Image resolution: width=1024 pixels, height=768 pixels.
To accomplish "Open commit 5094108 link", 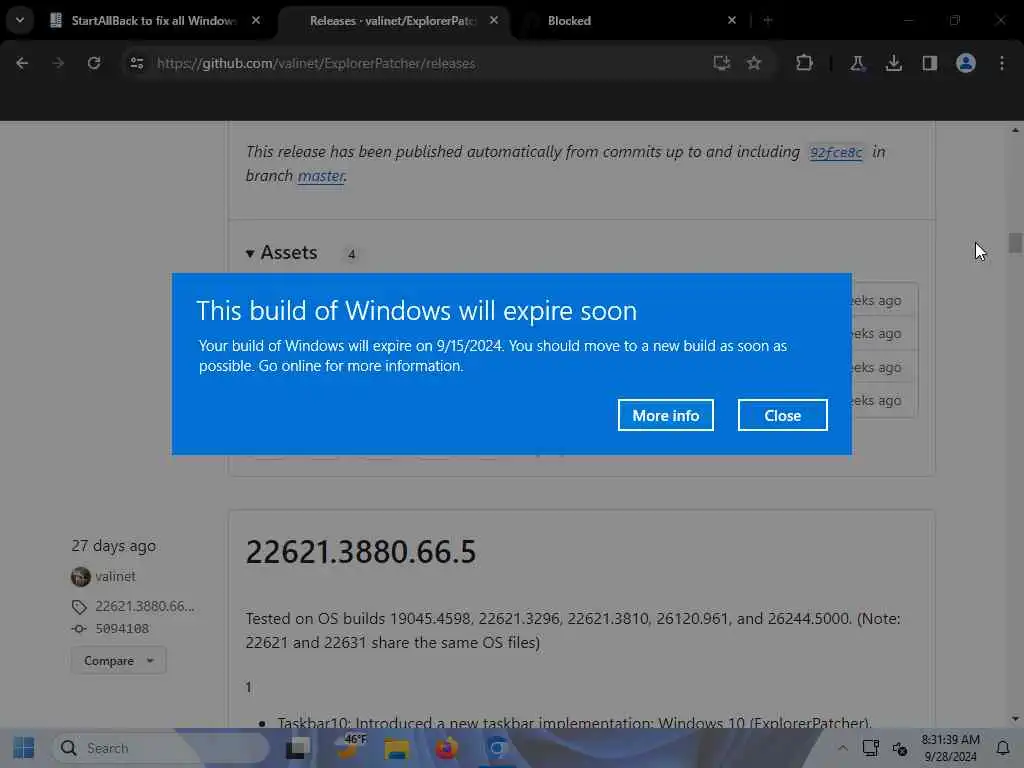I will coord(122,628).
